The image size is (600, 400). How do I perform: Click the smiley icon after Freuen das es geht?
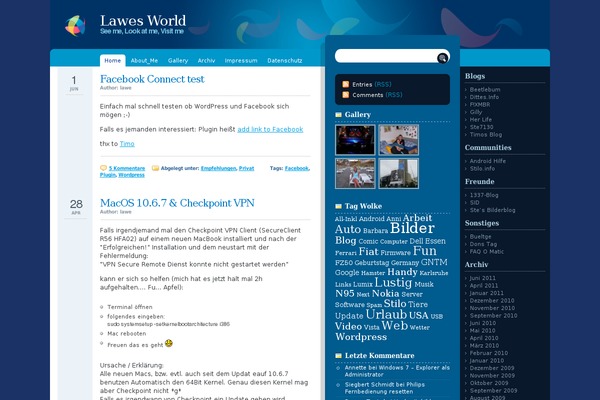tap(169, 343)
